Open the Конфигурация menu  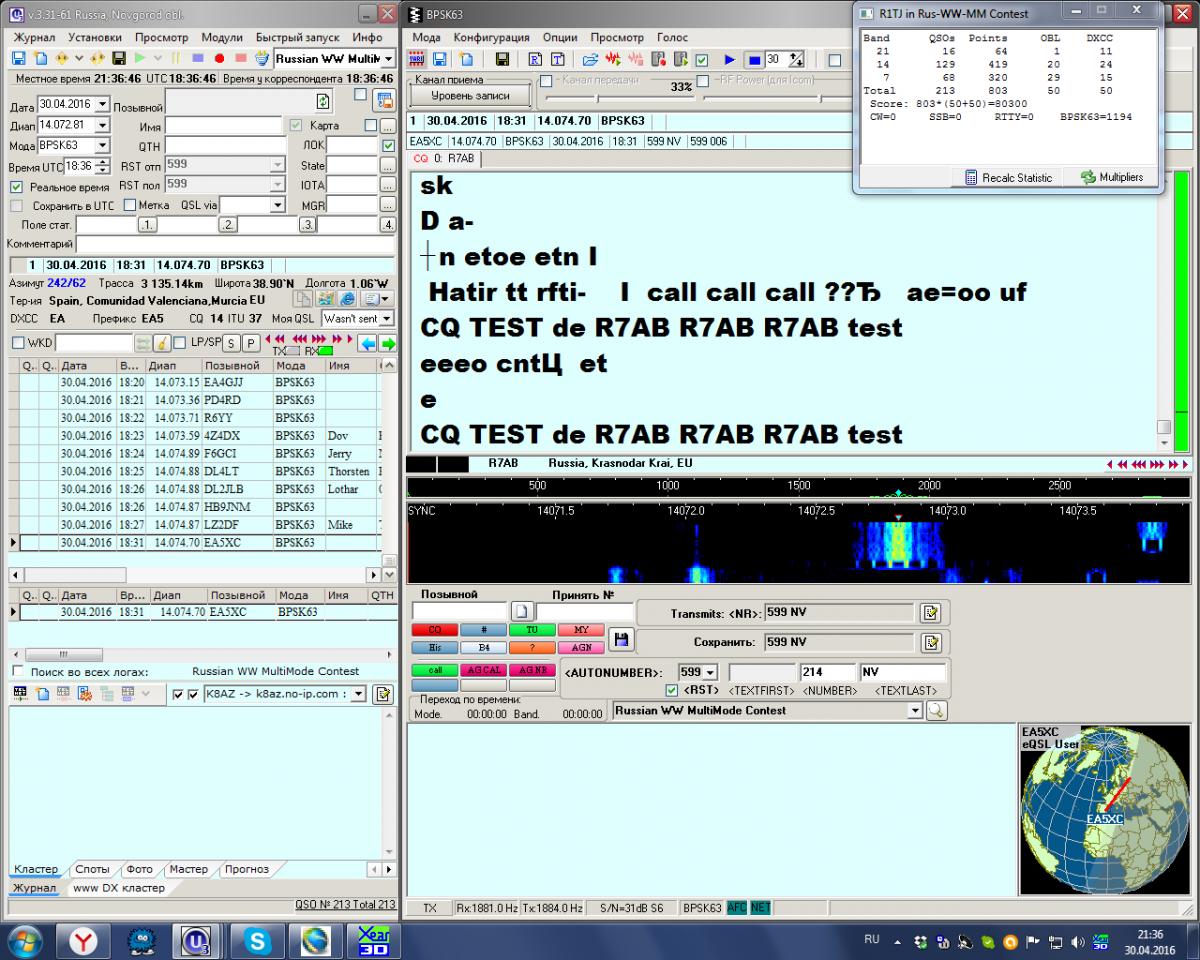[491, 37]
